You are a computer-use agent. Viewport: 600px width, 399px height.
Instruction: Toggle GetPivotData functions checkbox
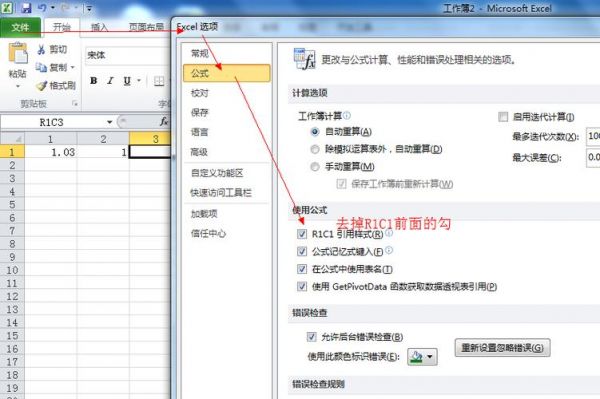point(302,286)
